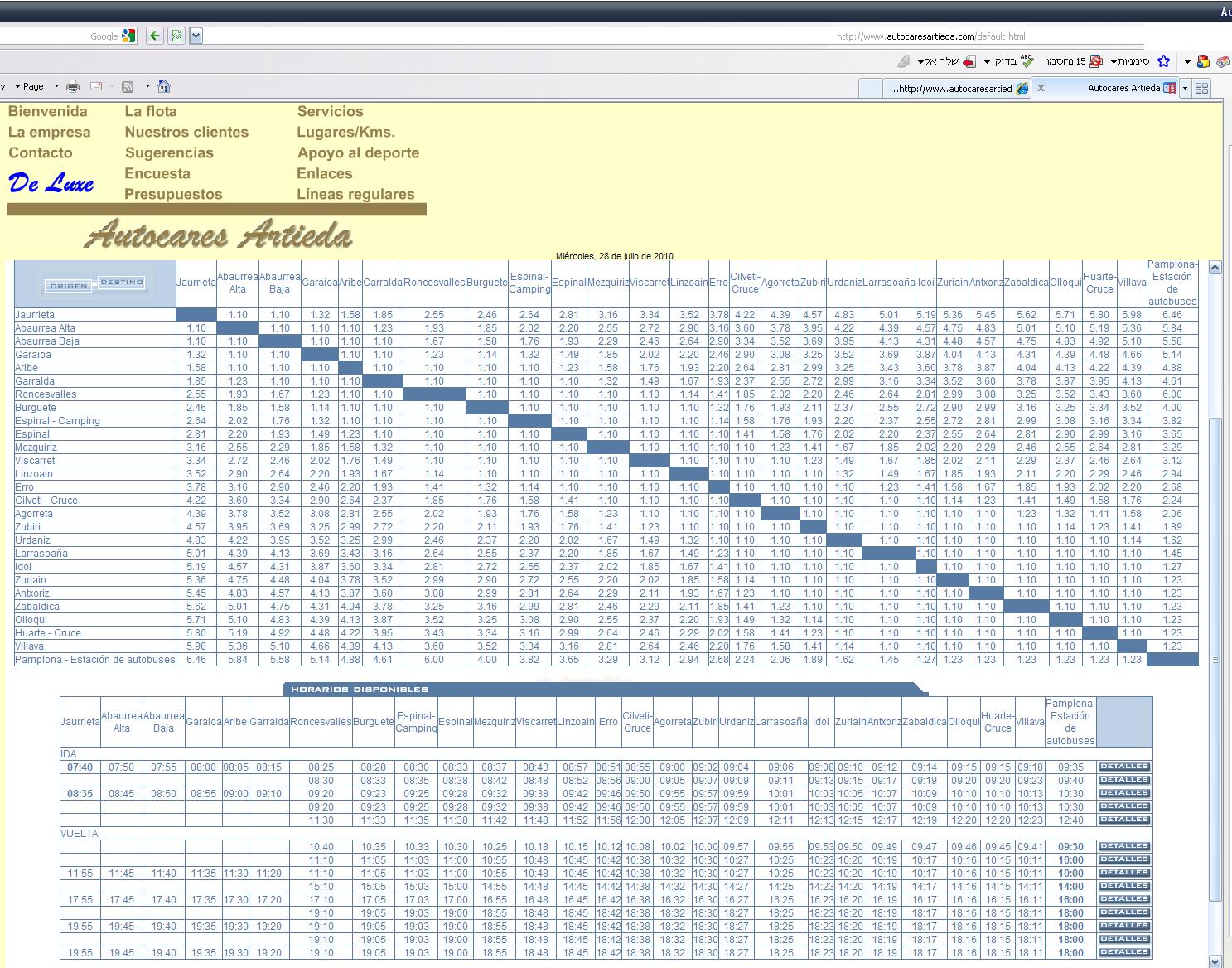1232x968 pixels.
Task: Open the 'Servicios' menu link
Action: click(331, 111)
